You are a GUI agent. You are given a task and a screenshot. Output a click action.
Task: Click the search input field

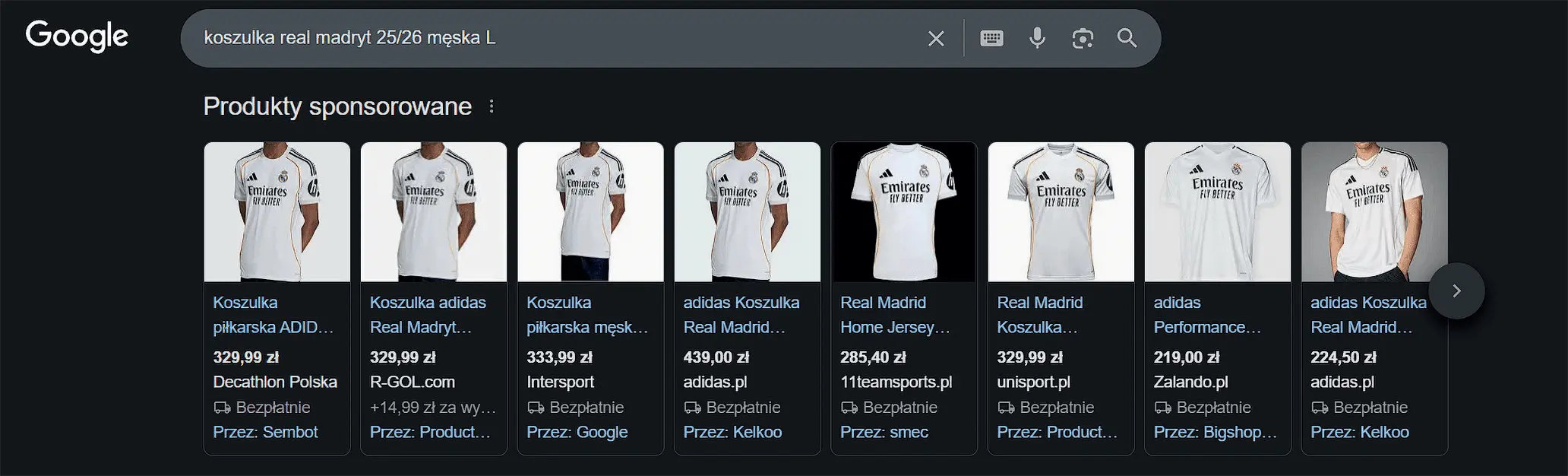tap(555, 38)
